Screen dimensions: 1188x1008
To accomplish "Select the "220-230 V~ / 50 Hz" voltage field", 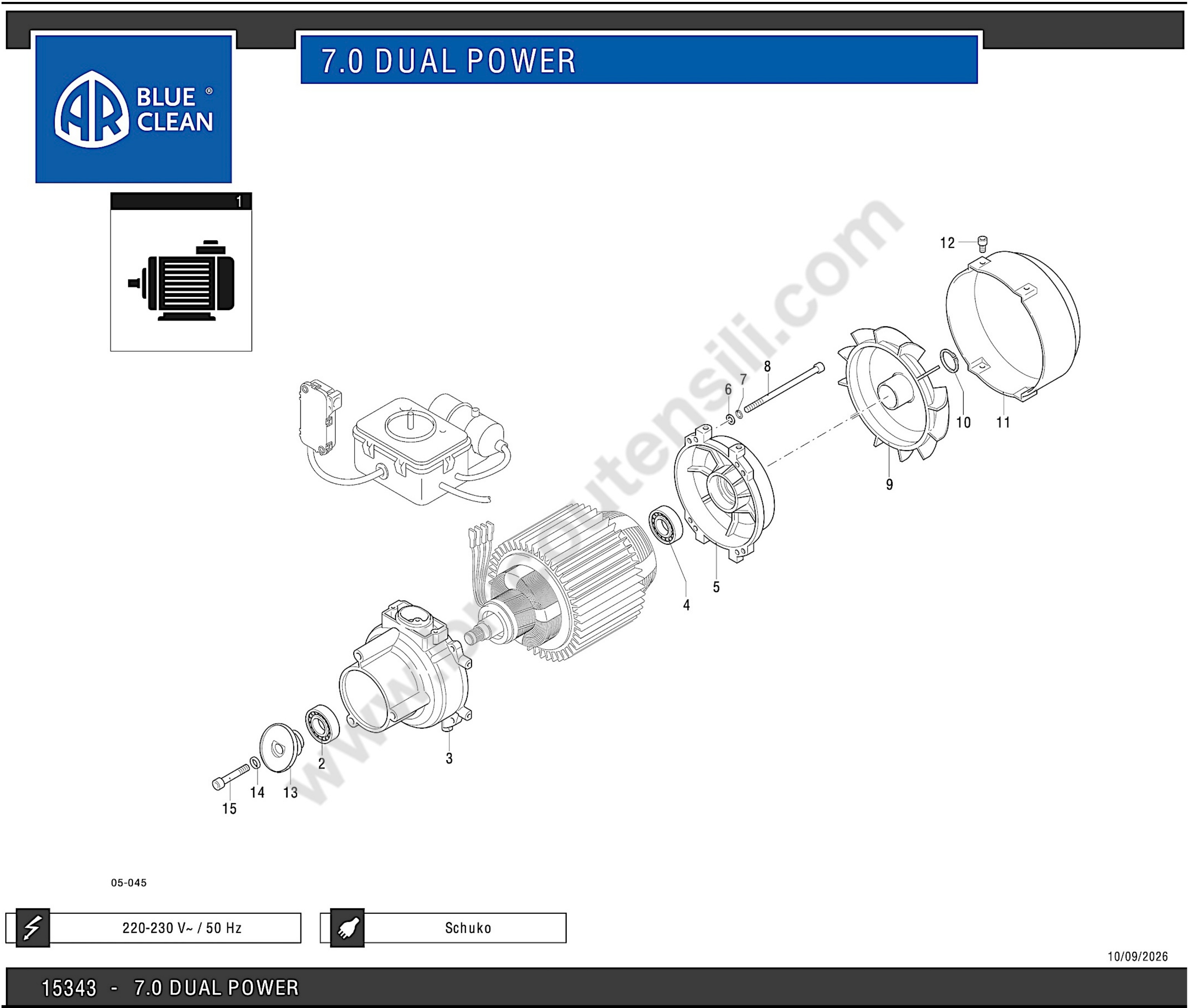I will point(175,927).
